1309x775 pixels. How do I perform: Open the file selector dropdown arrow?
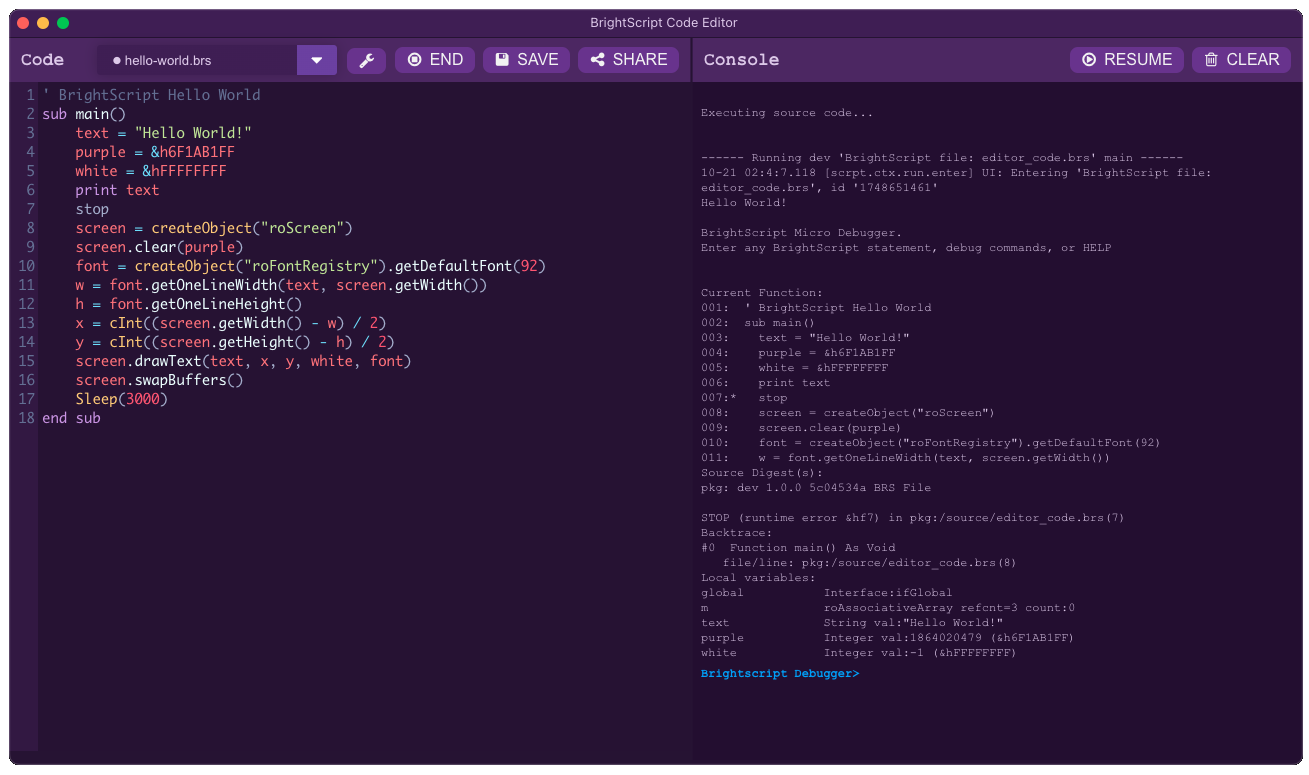(x=317, y=60)
